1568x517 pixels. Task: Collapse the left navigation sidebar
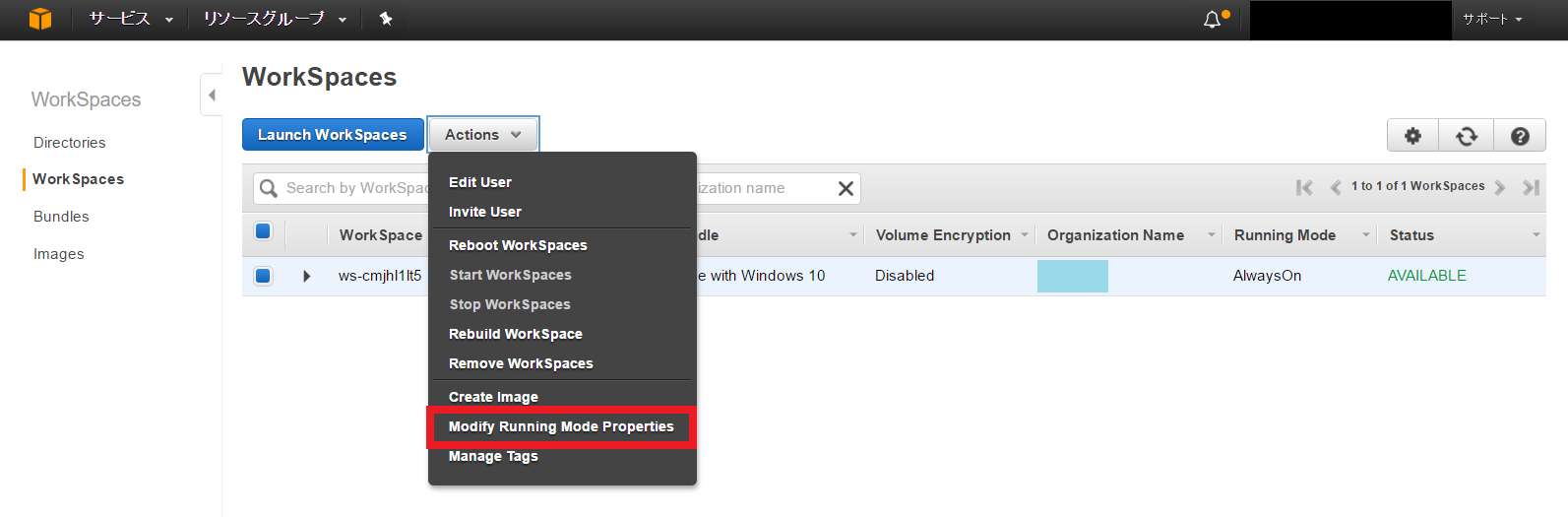[211, 96]
